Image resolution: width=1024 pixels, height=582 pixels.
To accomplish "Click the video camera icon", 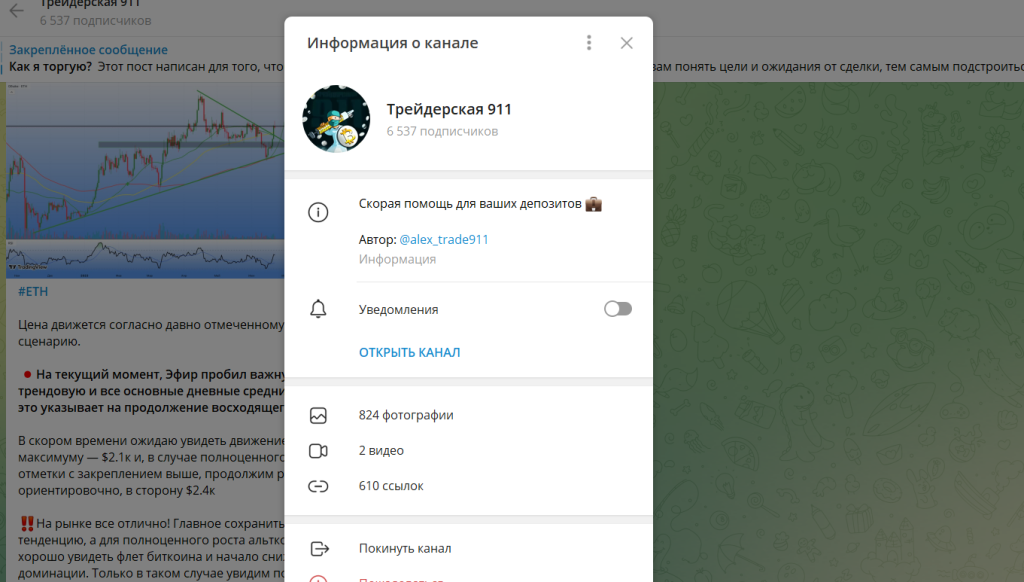I will [318, 451].
